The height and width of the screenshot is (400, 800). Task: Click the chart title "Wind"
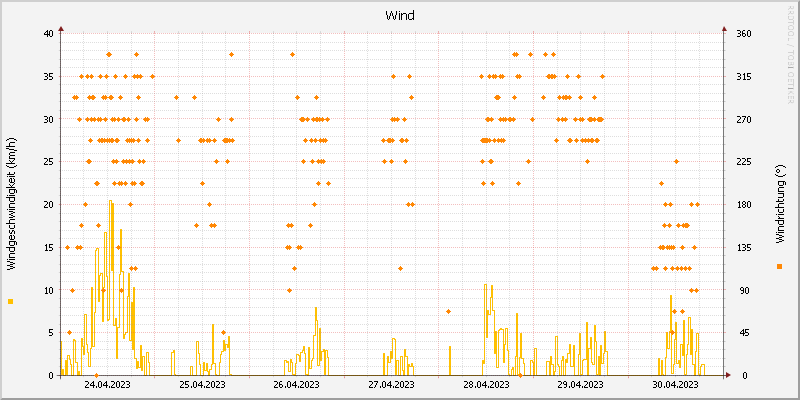point(400,16)
